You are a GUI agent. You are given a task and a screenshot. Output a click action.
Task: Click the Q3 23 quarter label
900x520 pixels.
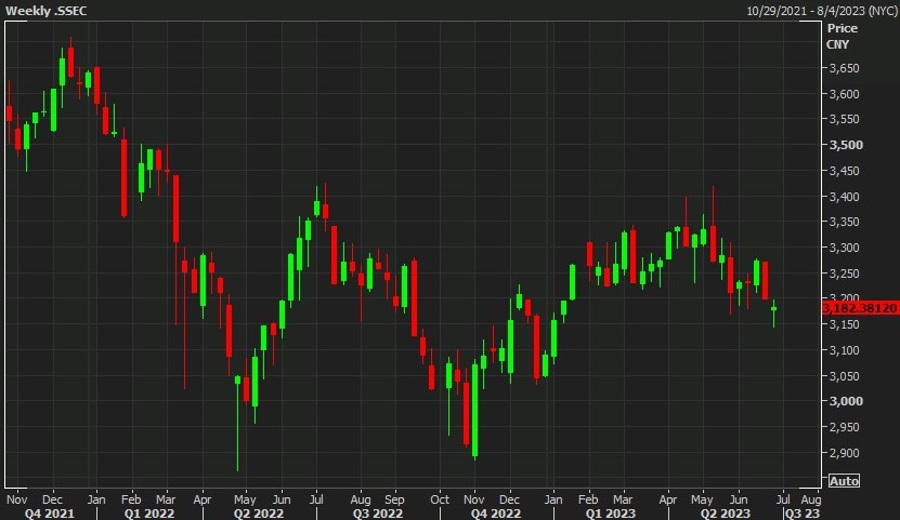pos(802,513)
